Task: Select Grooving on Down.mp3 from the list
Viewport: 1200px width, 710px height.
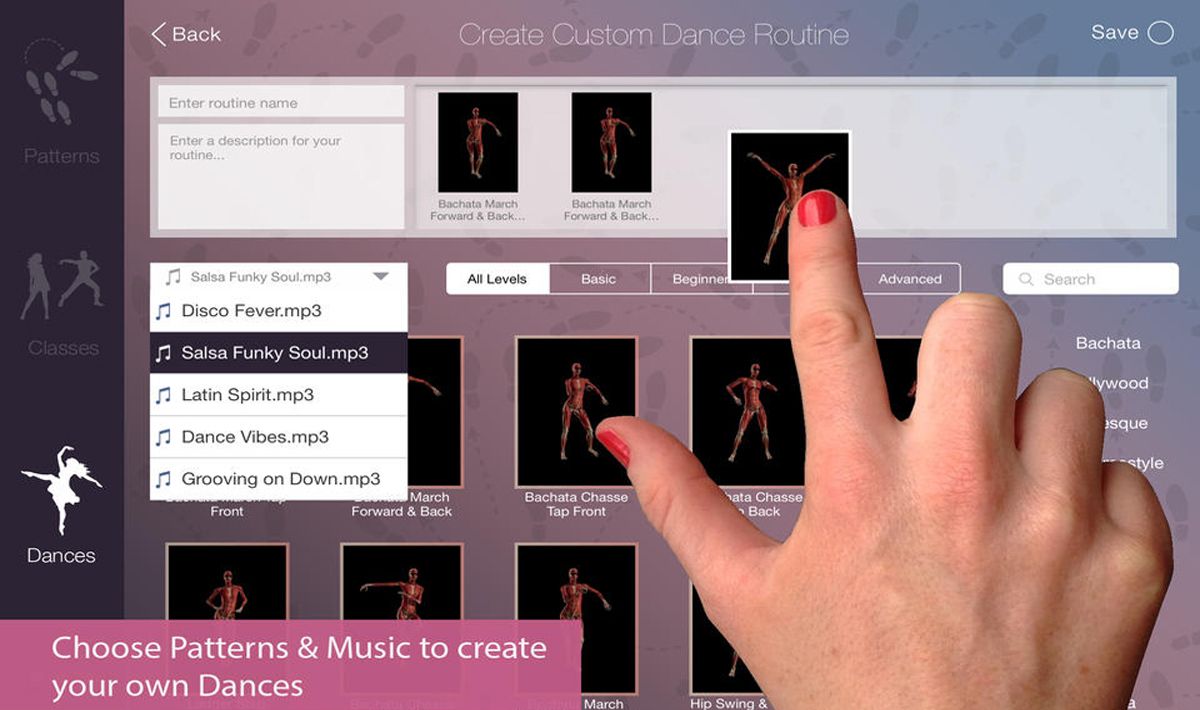Action: click(x=279, y=479)
